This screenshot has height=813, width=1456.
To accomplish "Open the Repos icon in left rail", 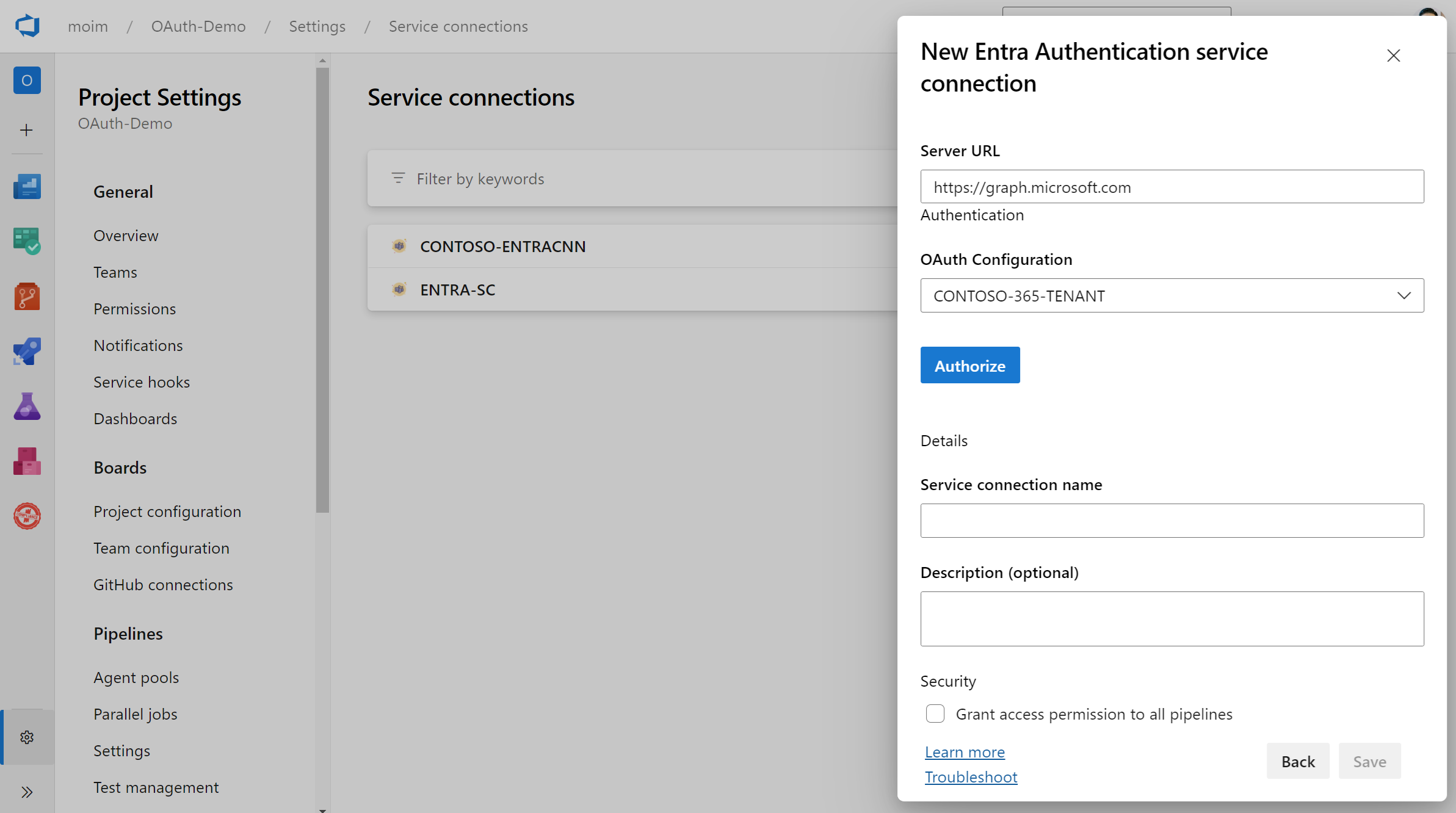I will [x=27, y=297].
